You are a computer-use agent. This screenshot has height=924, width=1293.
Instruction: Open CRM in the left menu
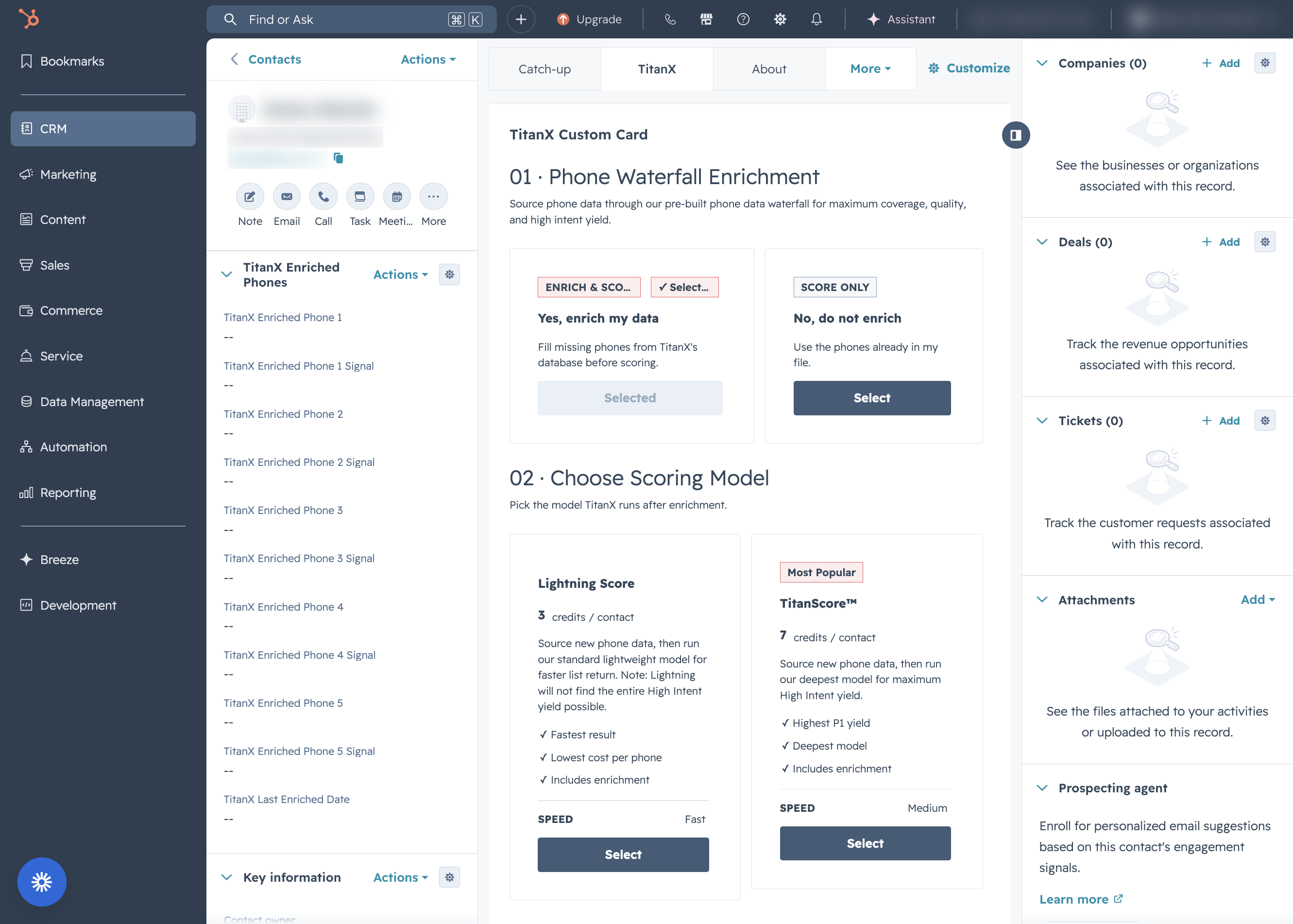(103, 129)
